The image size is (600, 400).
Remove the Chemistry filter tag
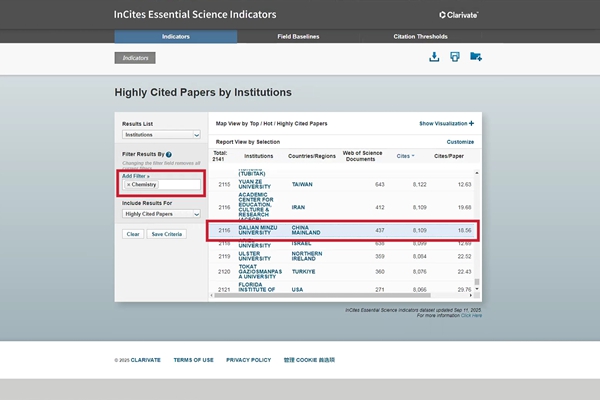(x=128, y=184)
